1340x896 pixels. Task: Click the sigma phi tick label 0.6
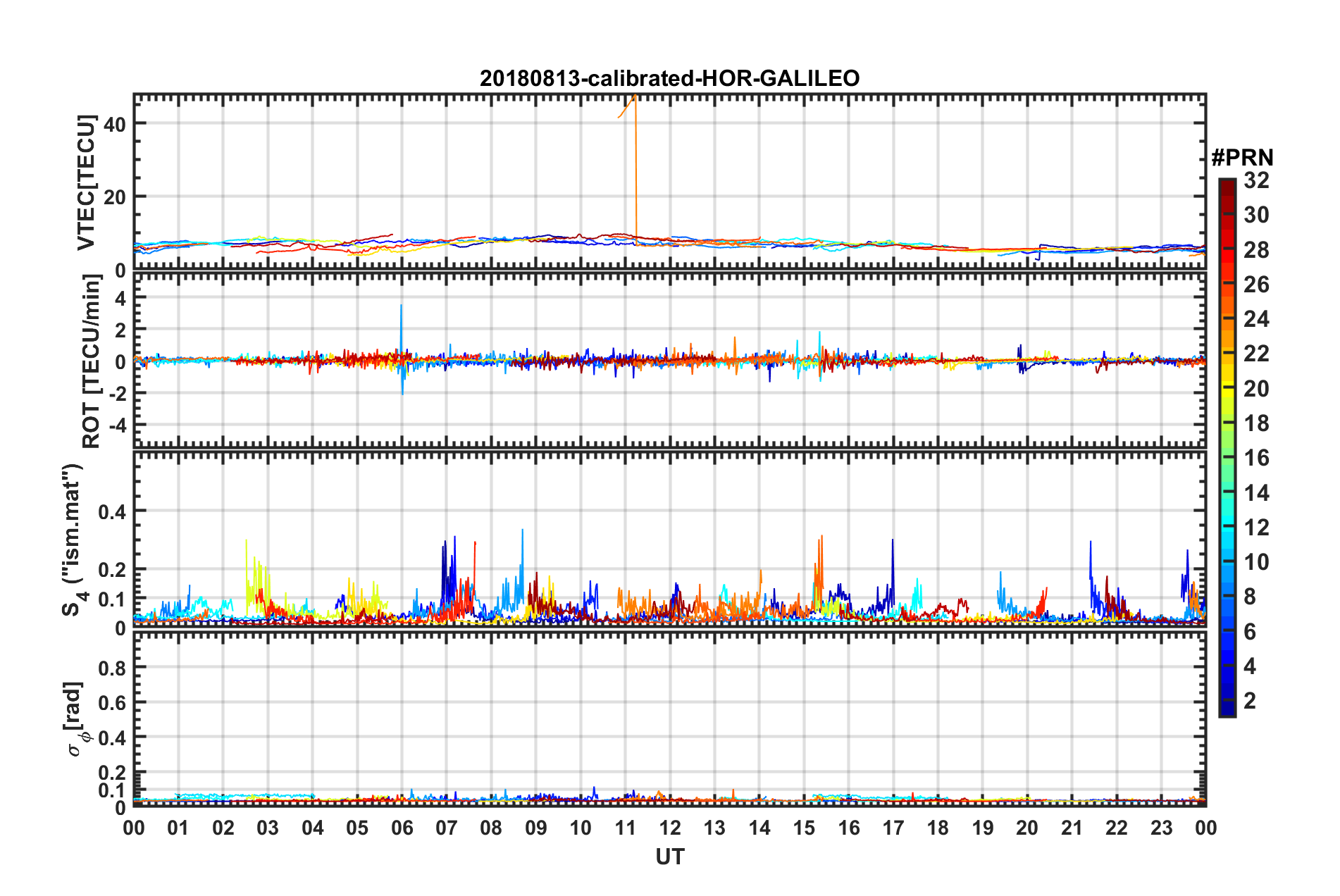point(112,703)
